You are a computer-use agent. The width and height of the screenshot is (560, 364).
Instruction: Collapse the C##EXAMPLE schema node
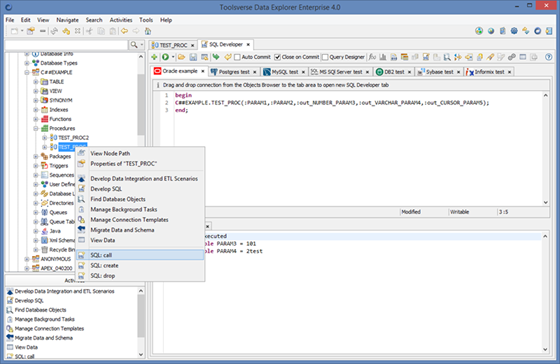coord(27,73)
